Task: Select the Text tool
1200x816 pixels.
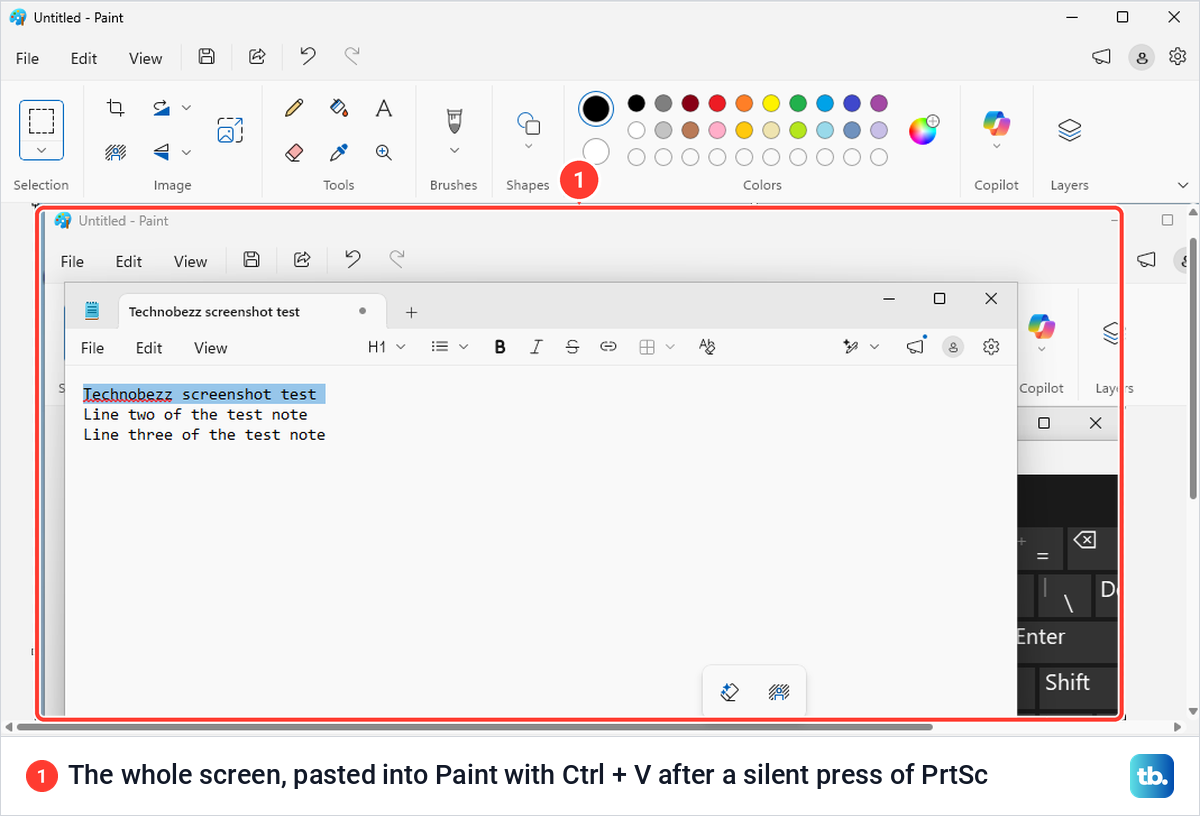Action: click(x=383, y=108)
